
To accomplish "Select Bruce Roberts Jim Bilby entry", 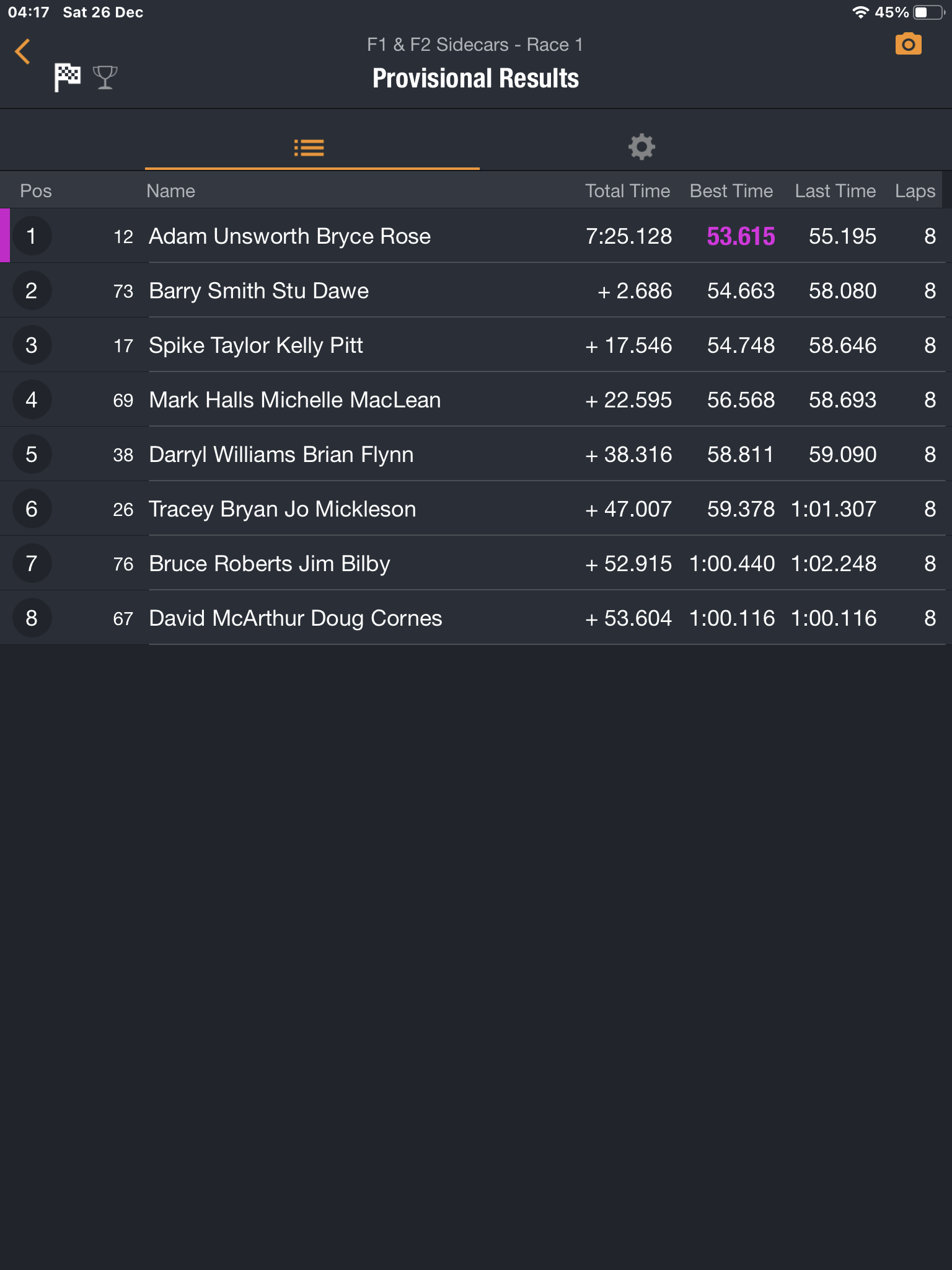I will point(476,563).
